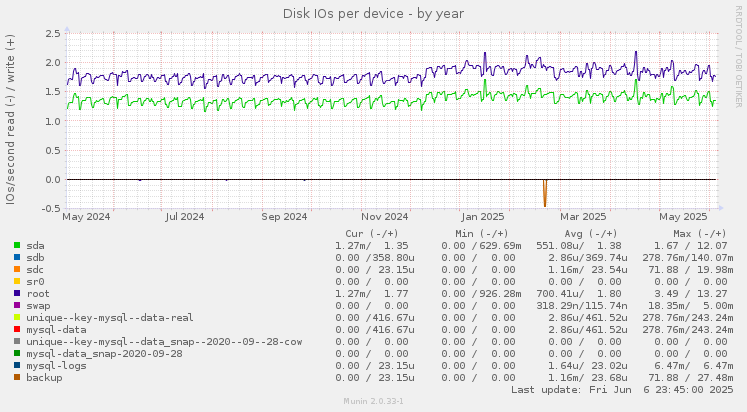Click mysql-logs max value 6.47m / 6.47m
Image resolution: width=747 pixels, height=412 pixels.
tap(694, 366)
